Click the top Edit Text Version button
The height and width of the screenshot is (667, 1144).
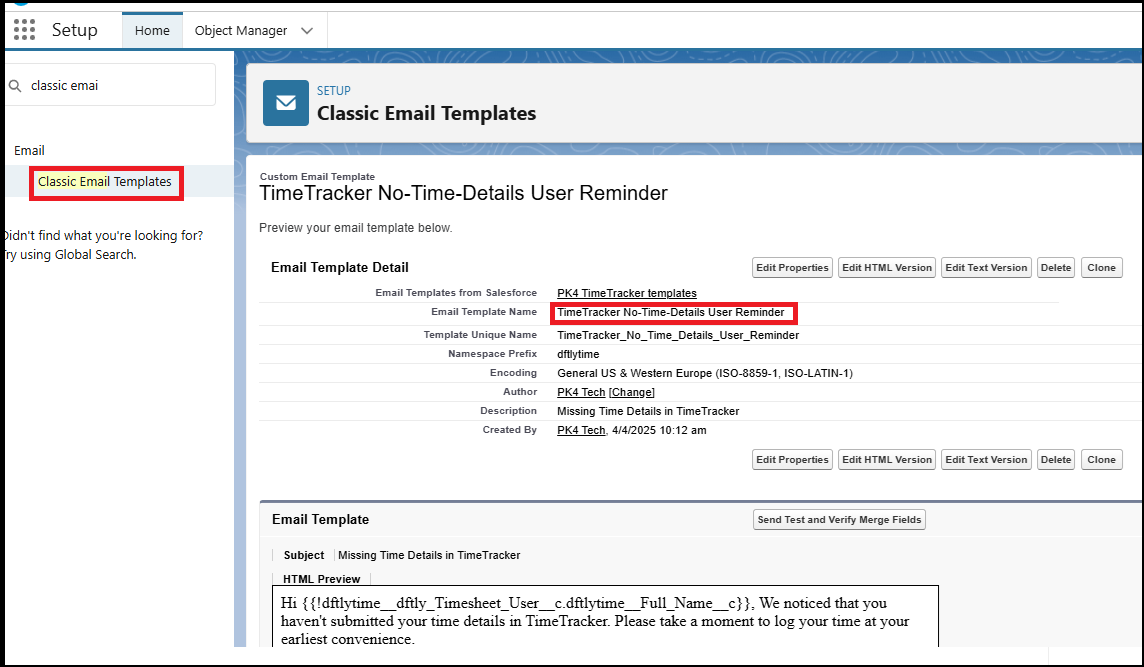tap(986, 268)
